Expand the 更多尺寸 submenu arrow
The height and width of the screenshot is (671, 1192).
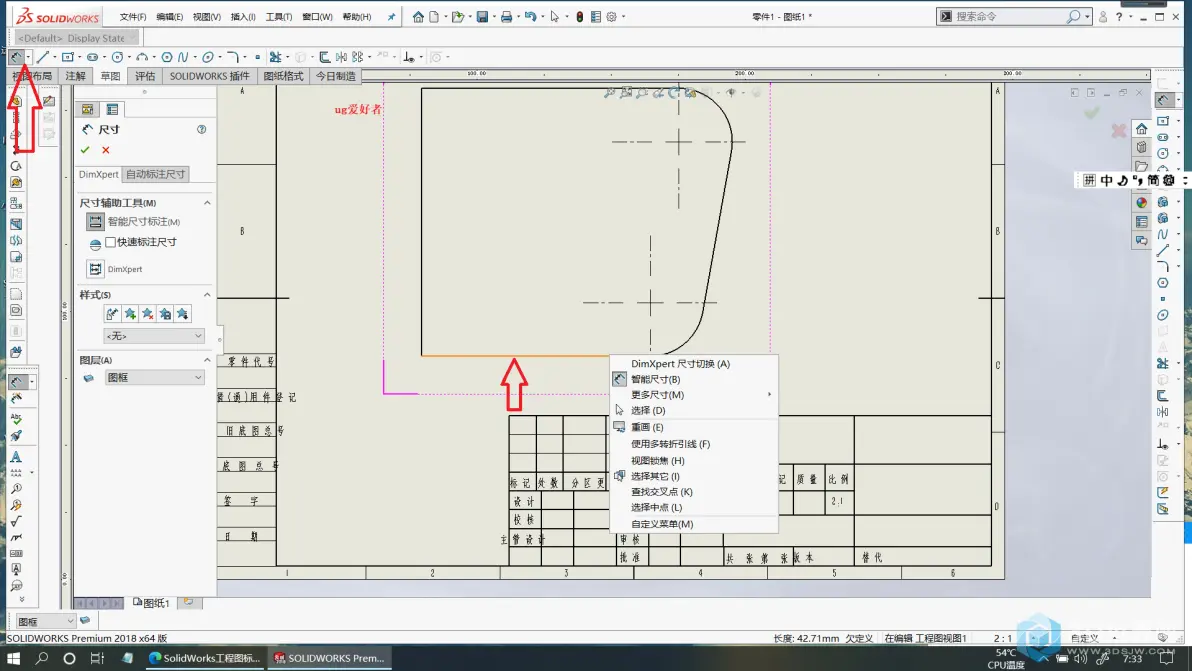(769, 394)
